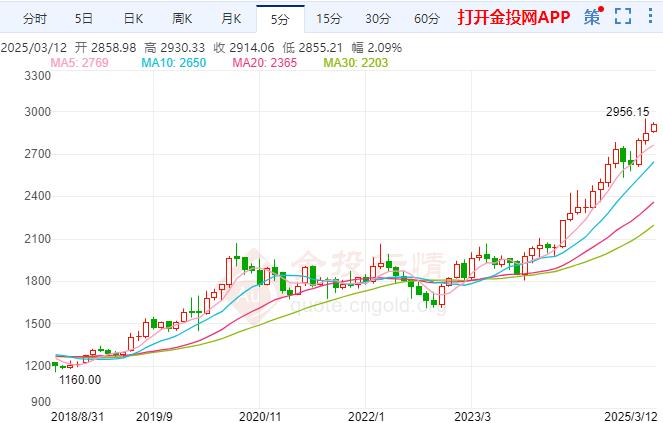This screenshot has width=663, height=423.
Task: Click the 1200 price axis label
Action: tap(38, 365)
